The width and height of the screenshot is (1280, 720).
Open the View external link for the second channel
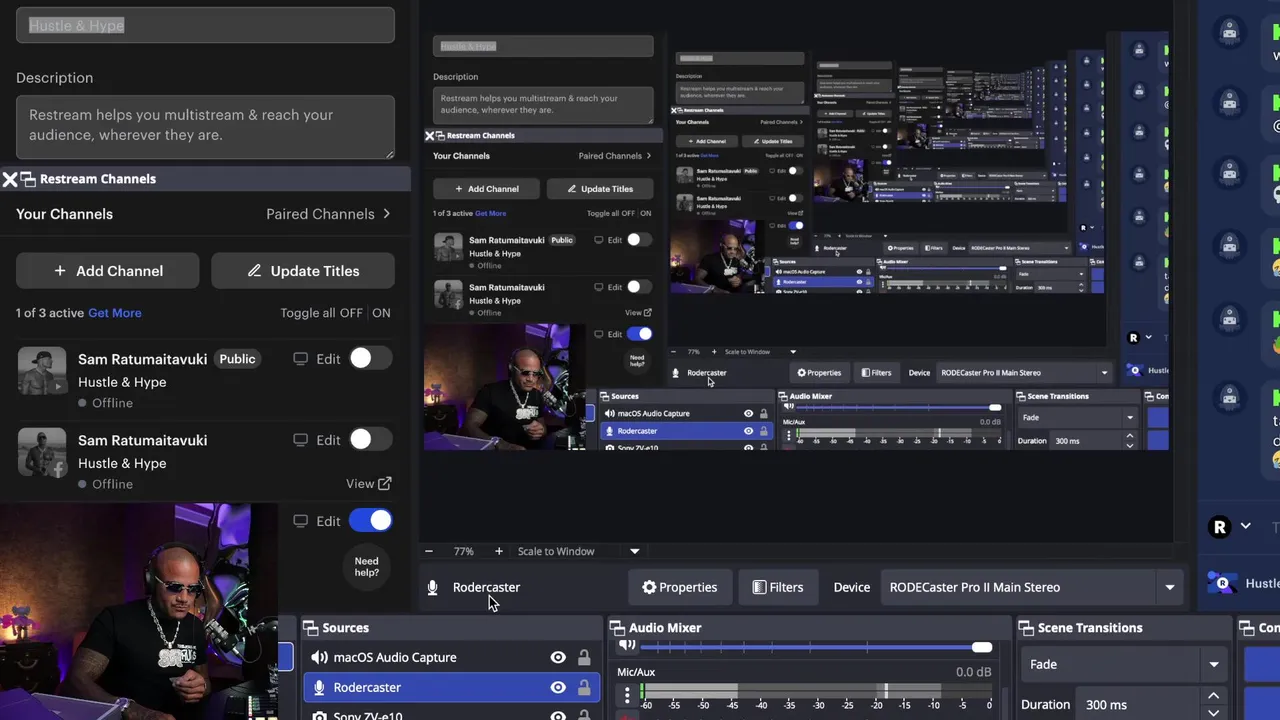click(x=368, y=484)
